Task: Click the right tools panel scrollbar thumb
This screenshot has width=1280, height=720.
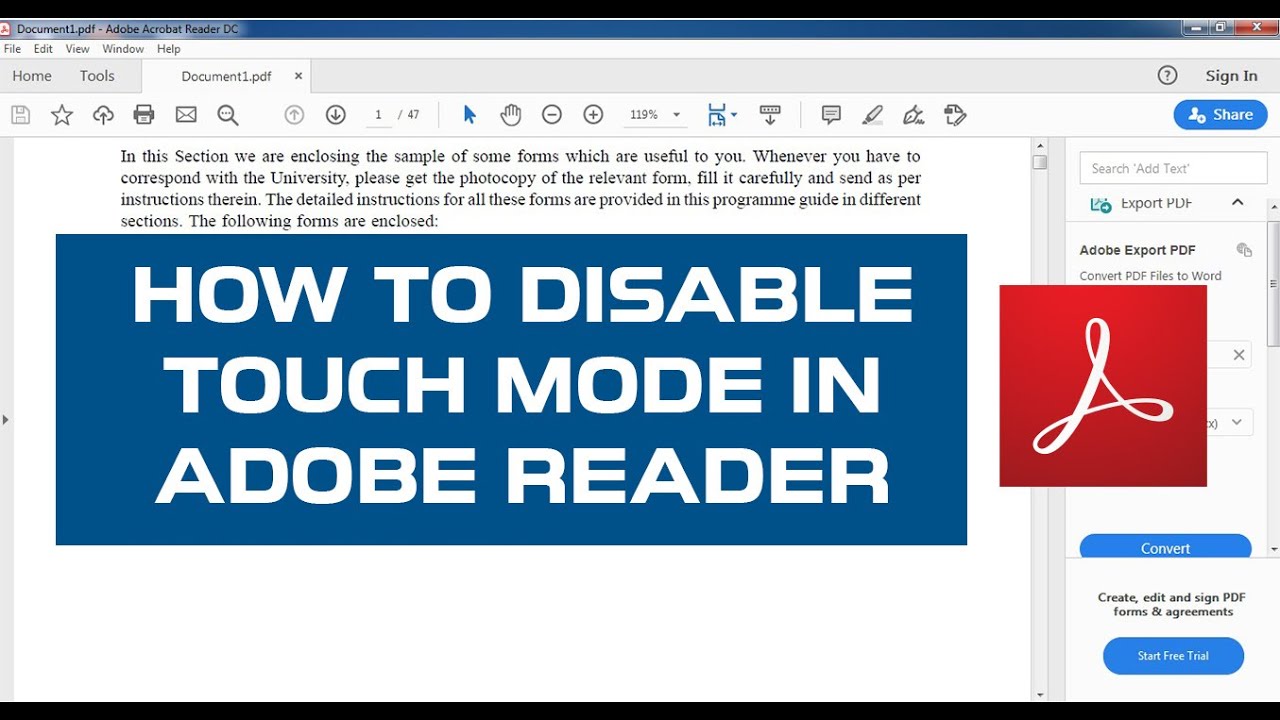Action: [1273, 285]
